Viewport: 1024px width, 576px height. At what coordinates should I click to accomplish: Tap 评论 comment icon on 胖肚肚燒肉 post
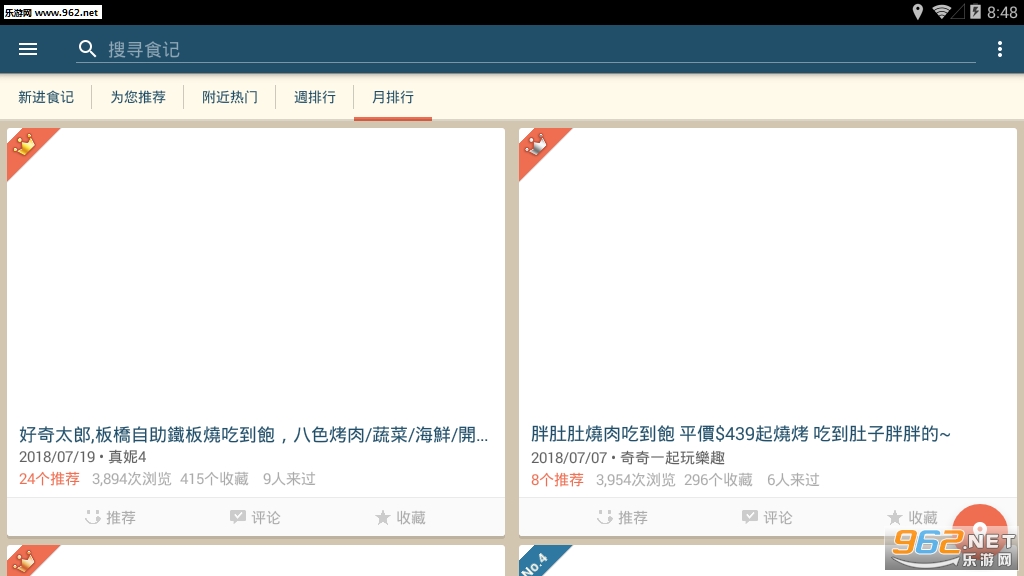(750, 517)
